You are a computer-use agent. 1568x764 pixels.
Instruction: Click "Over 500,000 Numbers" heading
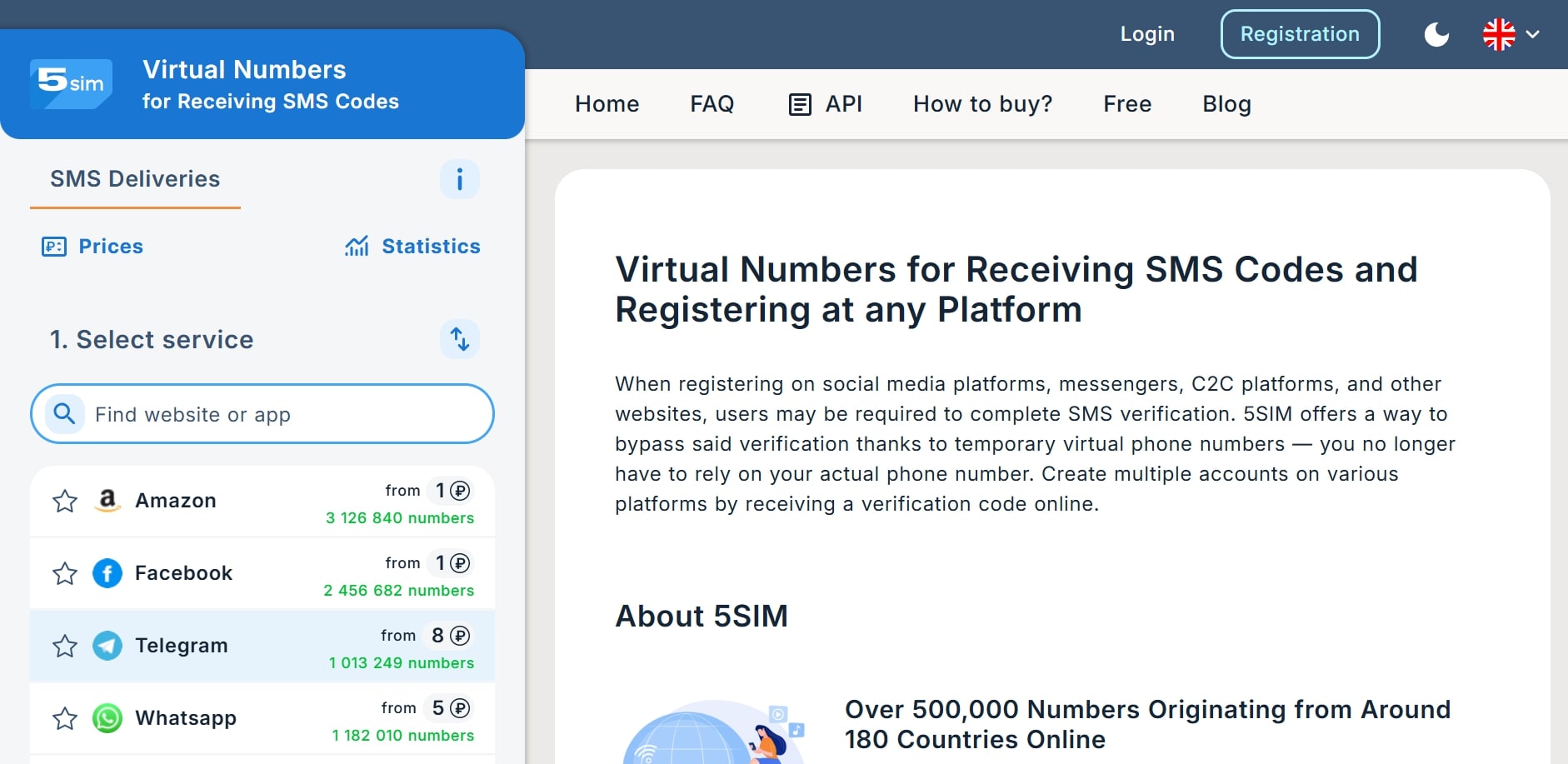(x=1148, y=725)
